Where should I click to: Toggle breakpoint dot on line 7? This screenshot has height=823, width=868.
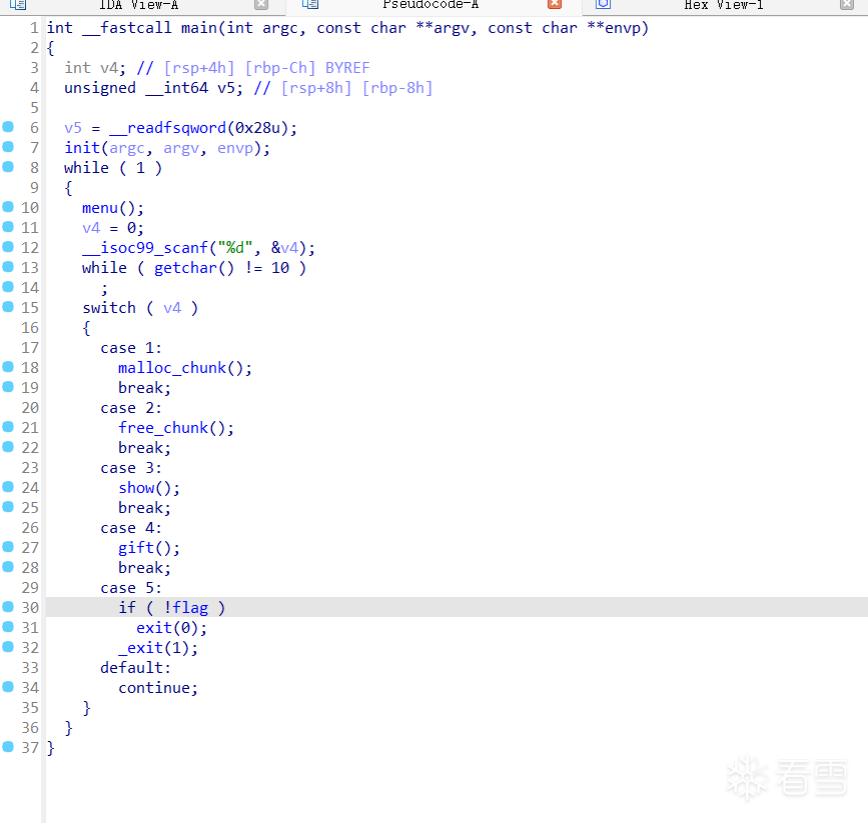click(8, 147)
